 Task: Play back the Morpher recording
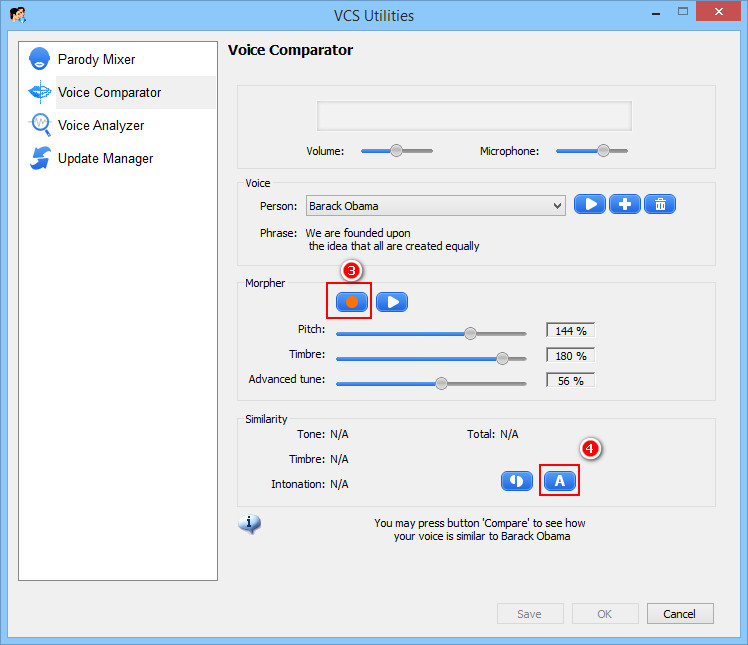[x=392, y=302]
